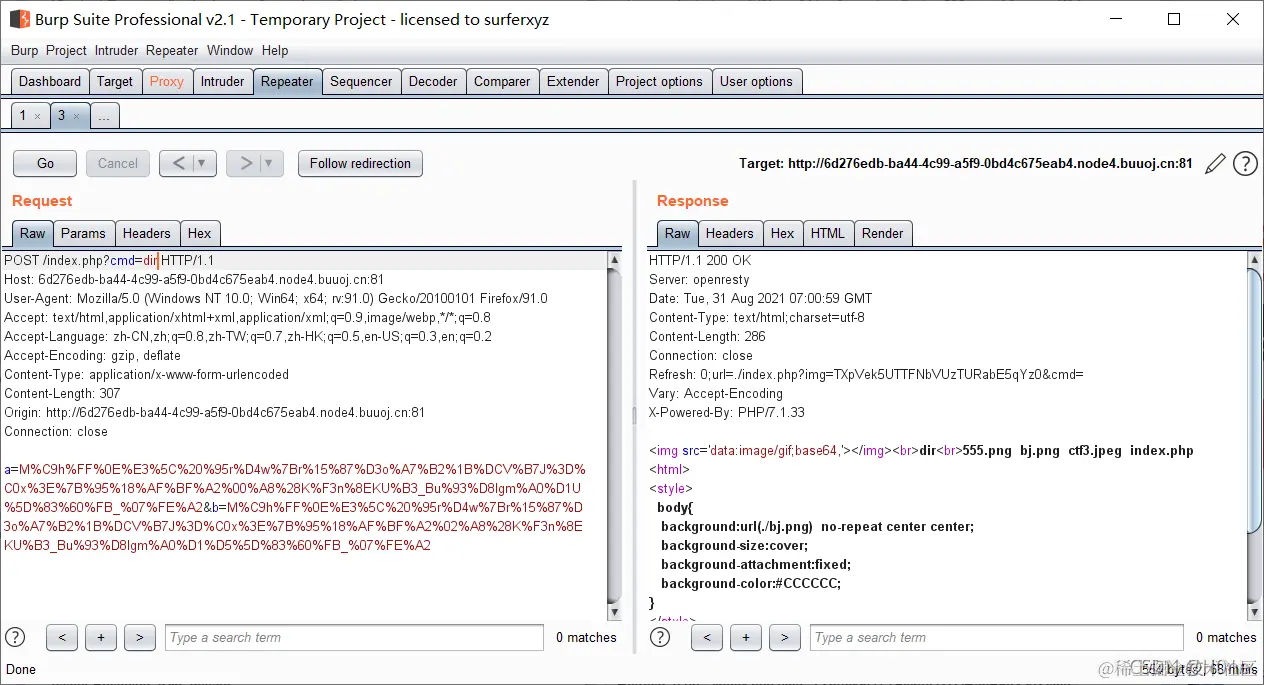Click the Target URL label text
Viewport: 1264px width, 685px height.
[965, 163]
